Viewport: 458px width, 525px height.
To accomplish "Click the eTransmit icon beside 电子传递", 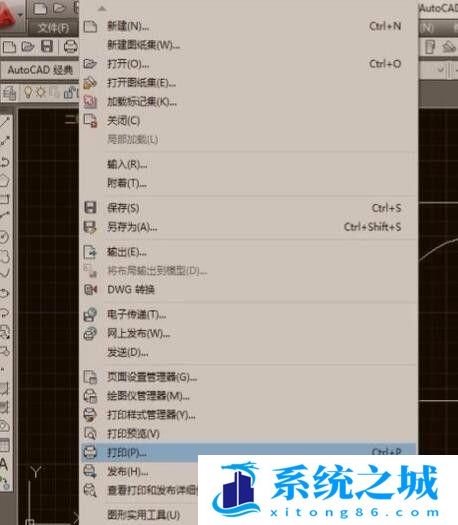I will 90,314.
